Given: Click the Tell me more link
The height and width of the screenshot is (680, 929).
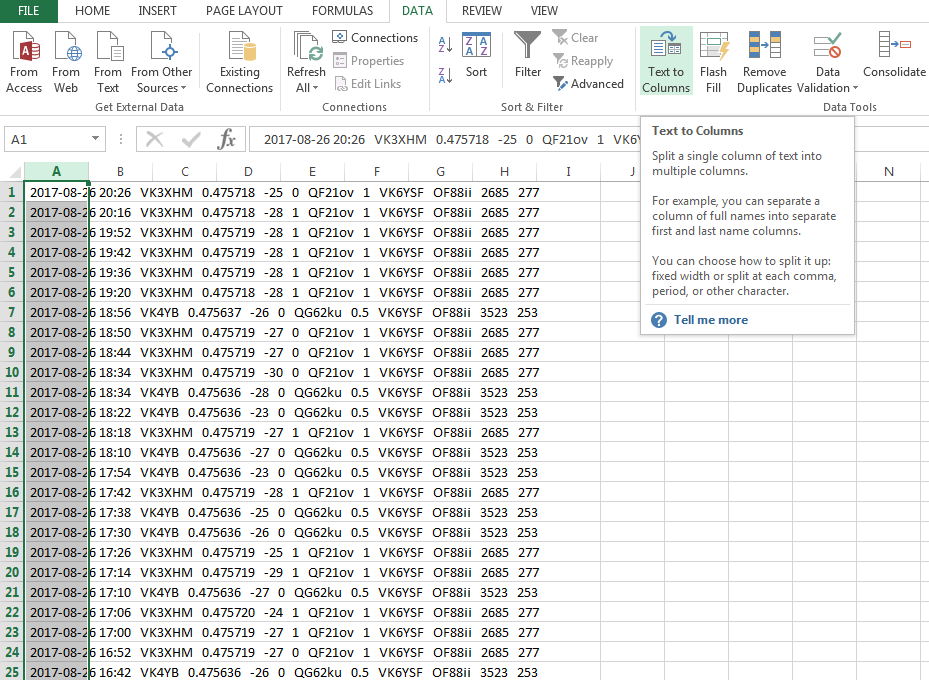Looking at the screenshot, I should (x=710, y=320).
